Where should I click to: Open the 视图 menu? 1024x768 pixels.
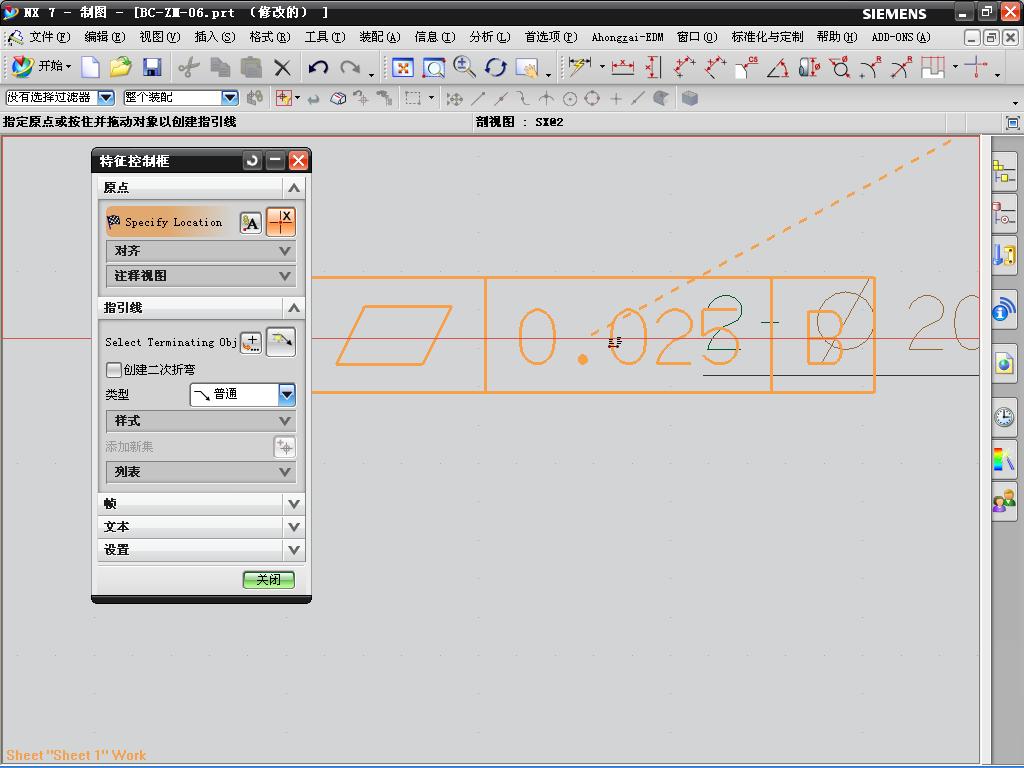[x=159, y=37]
